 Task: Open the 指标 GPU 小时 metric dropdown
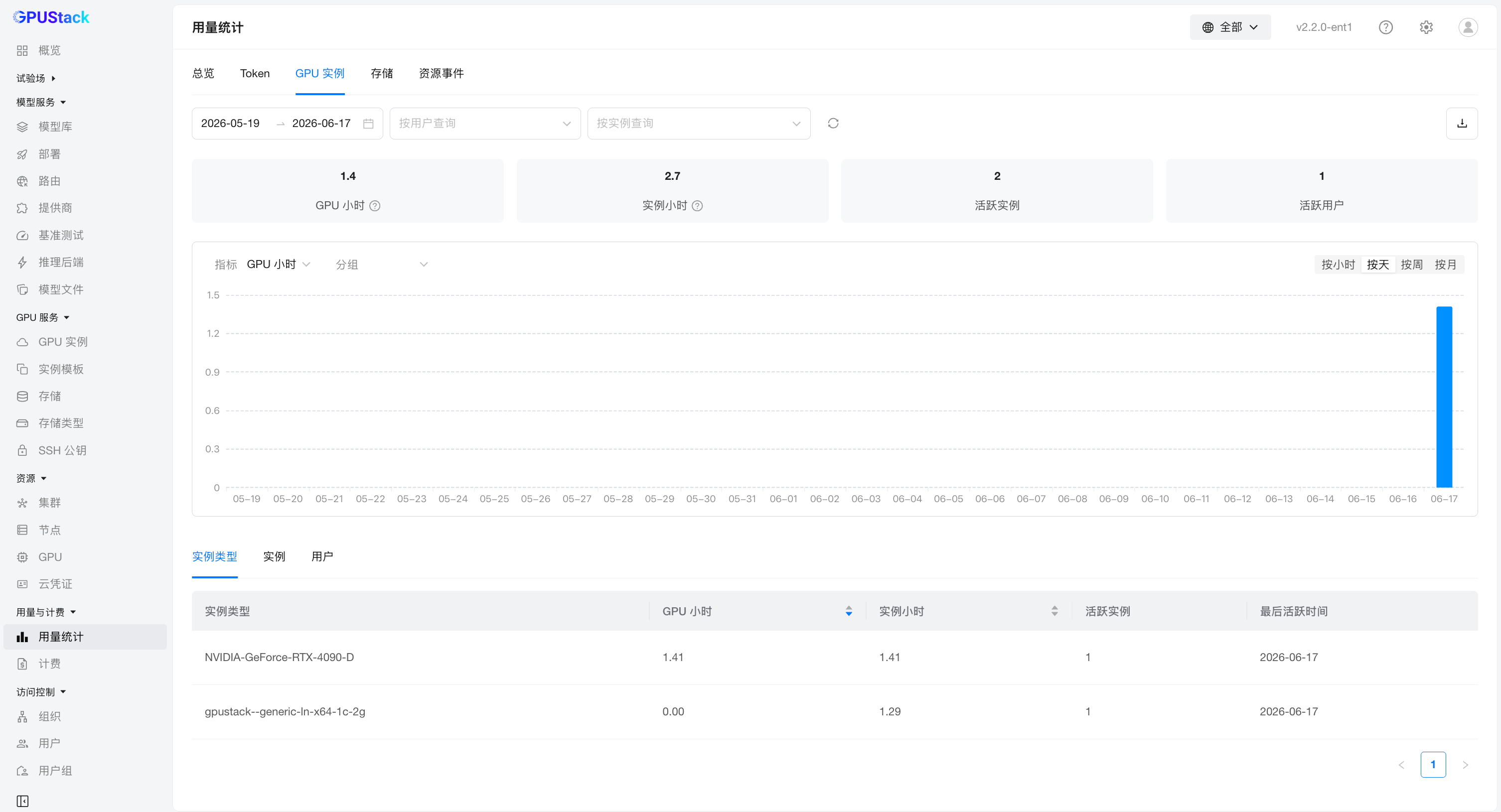pos(278,265)
